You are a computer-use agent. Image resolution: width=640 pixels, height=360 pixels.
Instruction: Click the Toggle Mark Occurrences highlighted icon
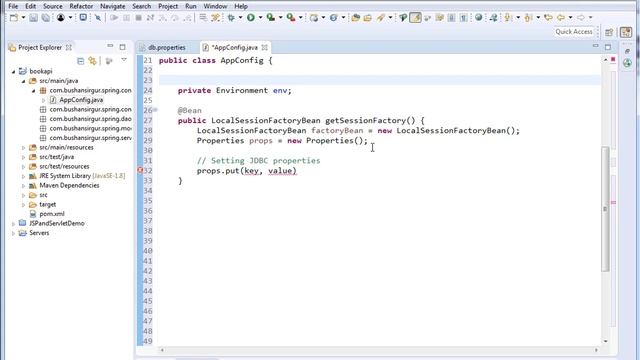(416, 18)
